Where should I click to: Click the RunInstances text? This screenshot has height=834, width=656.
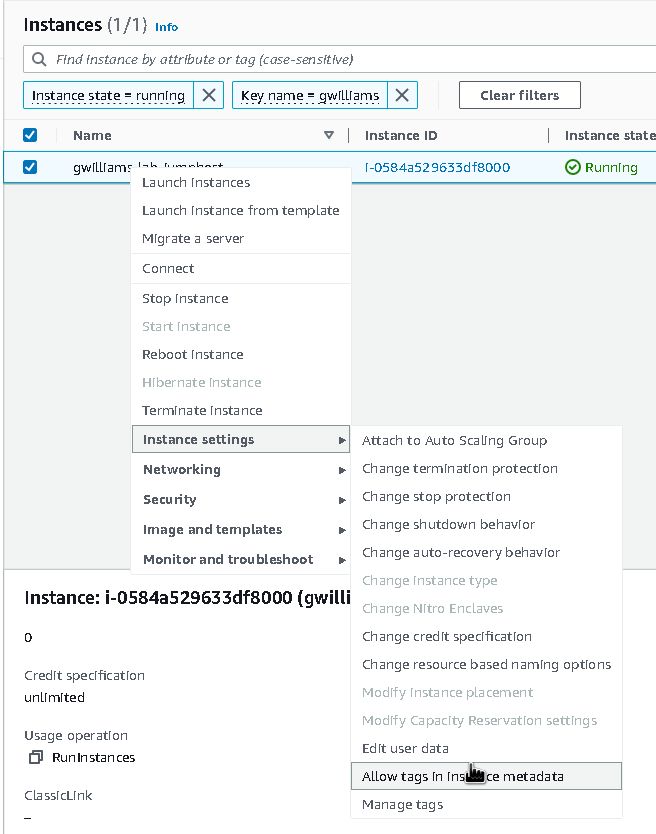click(x=93, y=757)
